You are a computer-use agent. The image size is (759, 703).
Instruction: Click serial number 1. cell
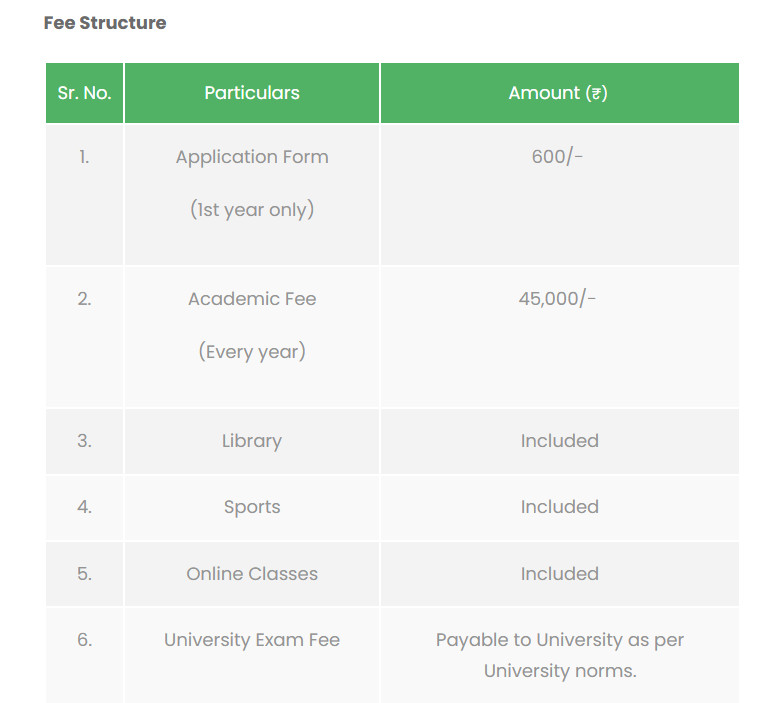point(84,157)
